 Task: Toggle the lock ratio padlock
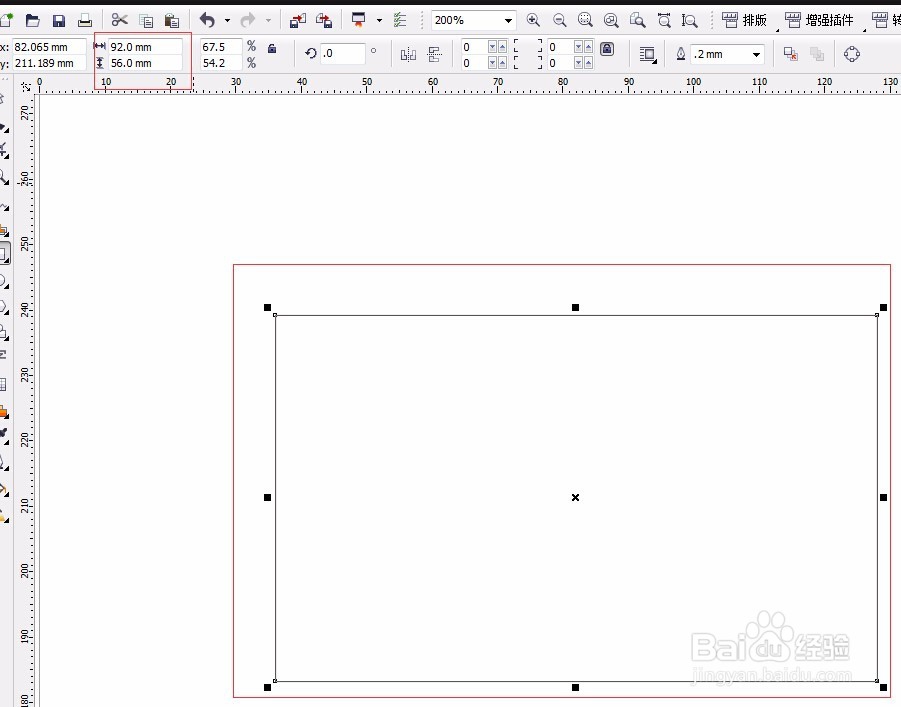pyautogui.click(x=272, y=49)
